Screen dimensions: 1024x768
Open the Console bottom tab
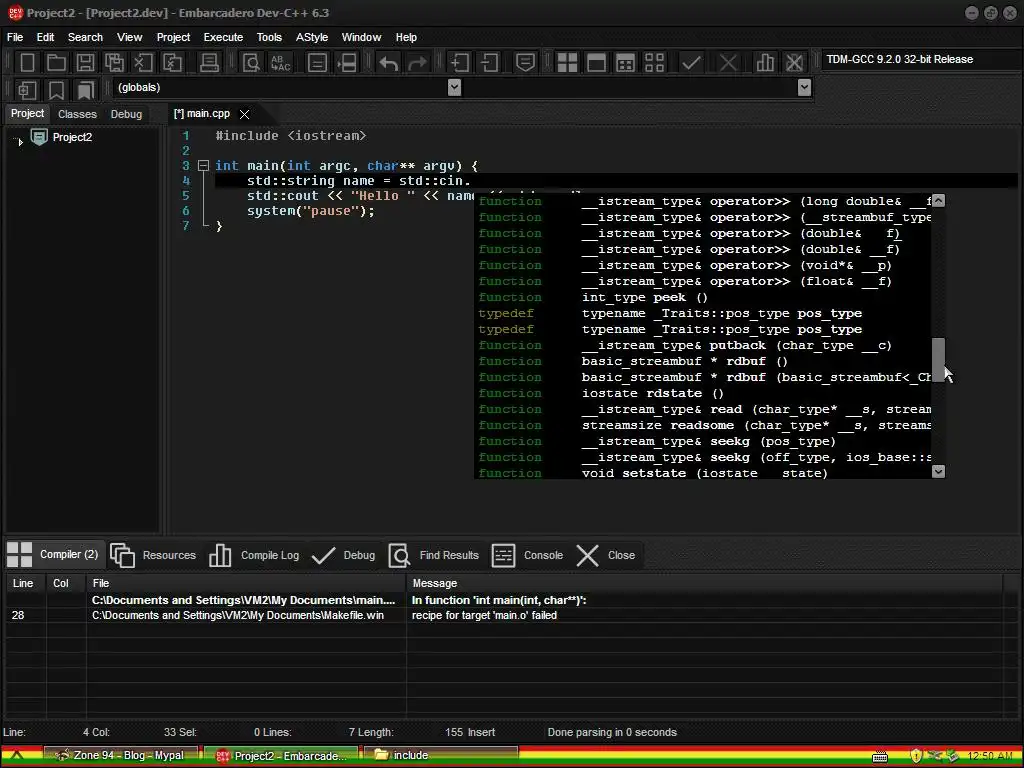pos(528,555)
